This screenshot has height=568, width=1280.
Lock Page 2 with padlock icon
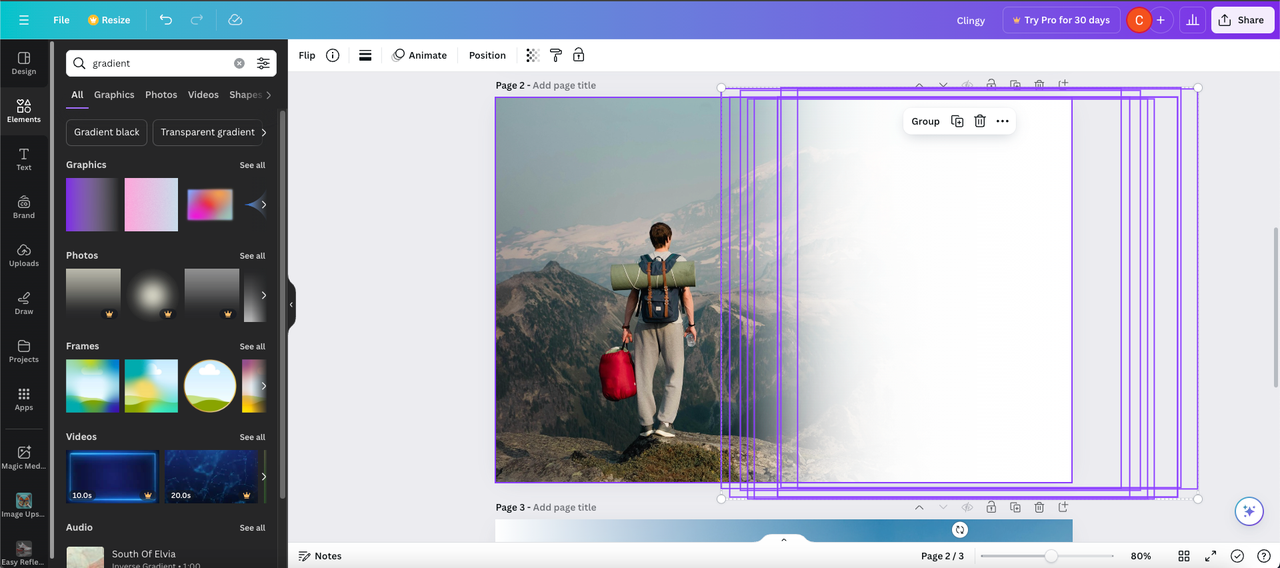point(991,85)
